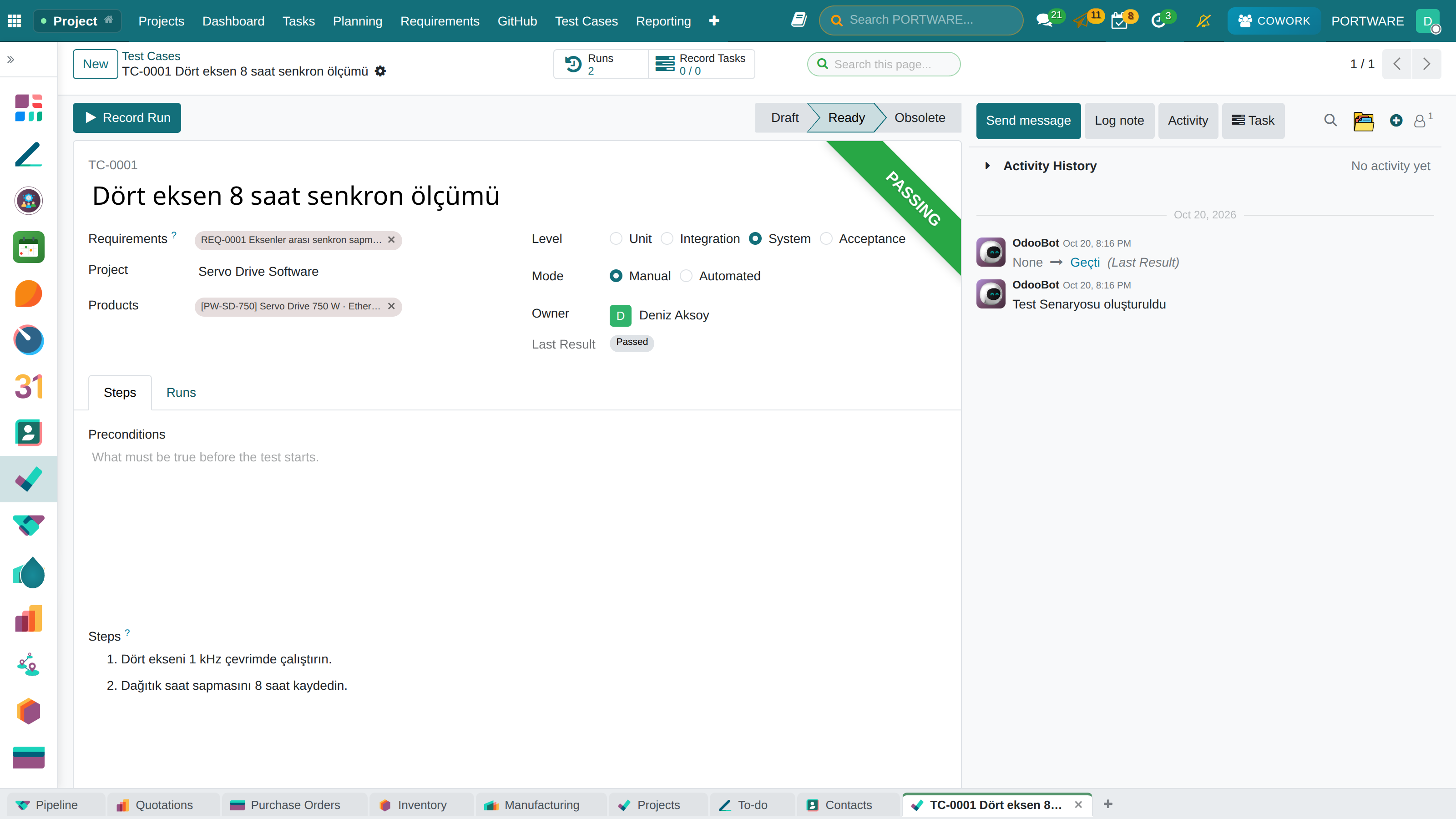Click the gear icon beside record title
Screen dimensions: 1456x819
pyautogui.click(x=380, y=71)
